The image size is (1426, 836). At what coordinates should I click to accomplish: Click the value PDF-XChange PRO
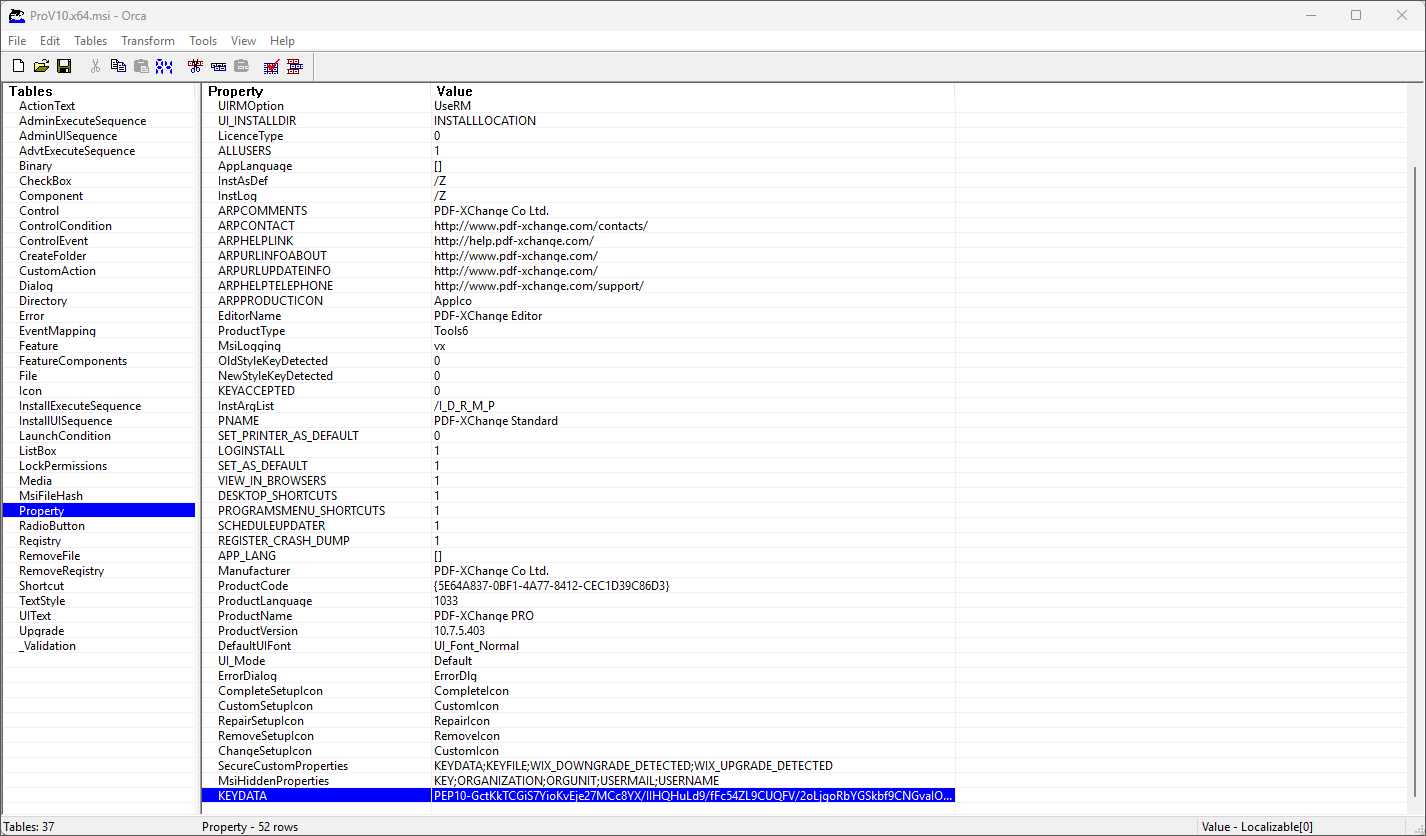[x=484, y=616]
